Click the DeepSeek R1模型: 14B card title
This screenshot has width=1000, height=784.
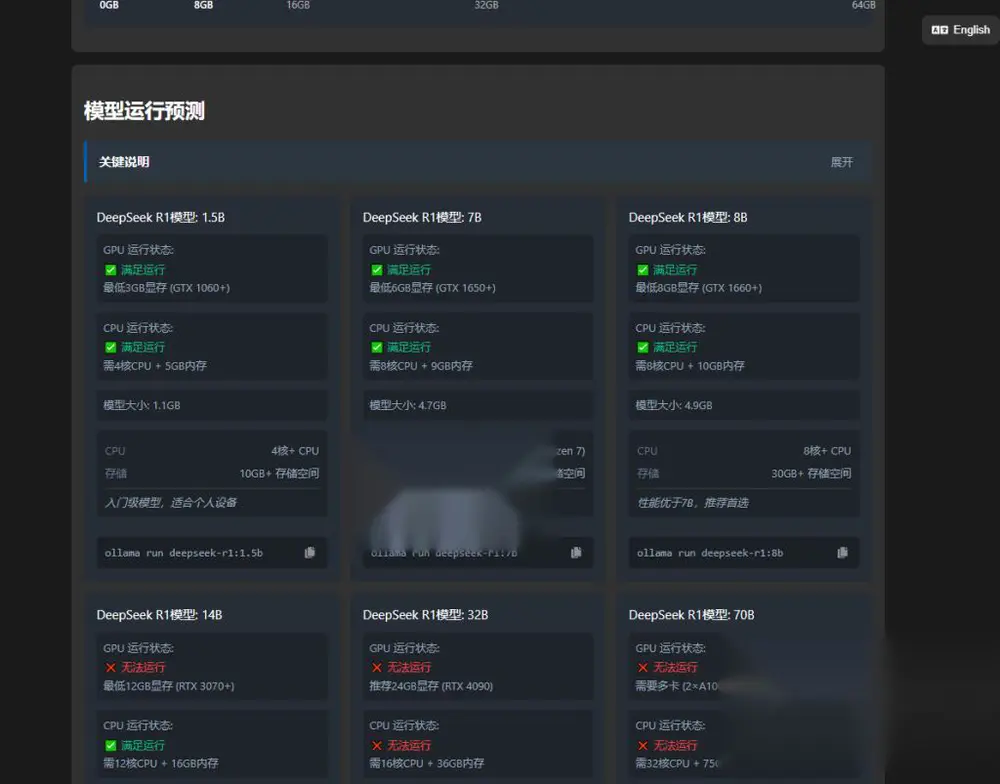coord(159,615)
